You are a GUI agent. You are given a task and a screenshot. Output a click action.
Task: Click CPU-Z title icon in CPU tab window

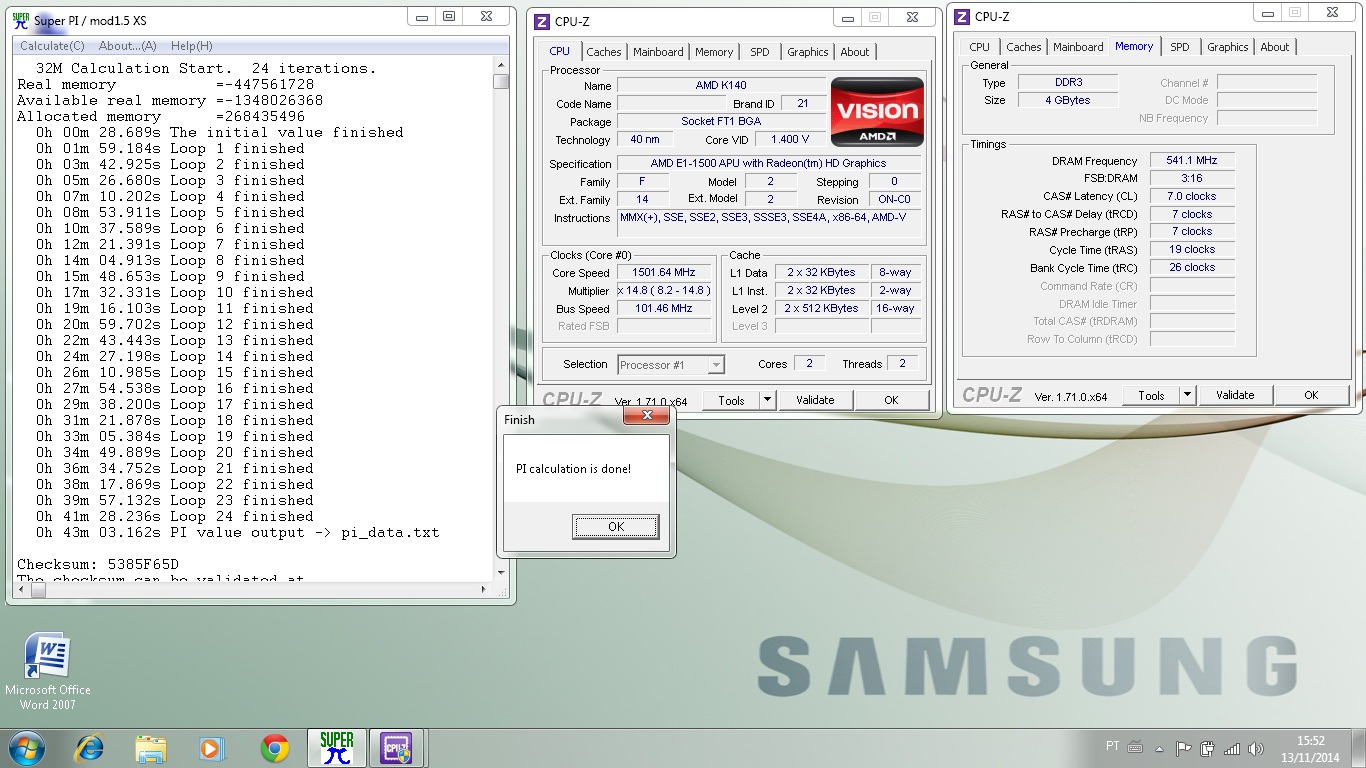coord(542,22)
